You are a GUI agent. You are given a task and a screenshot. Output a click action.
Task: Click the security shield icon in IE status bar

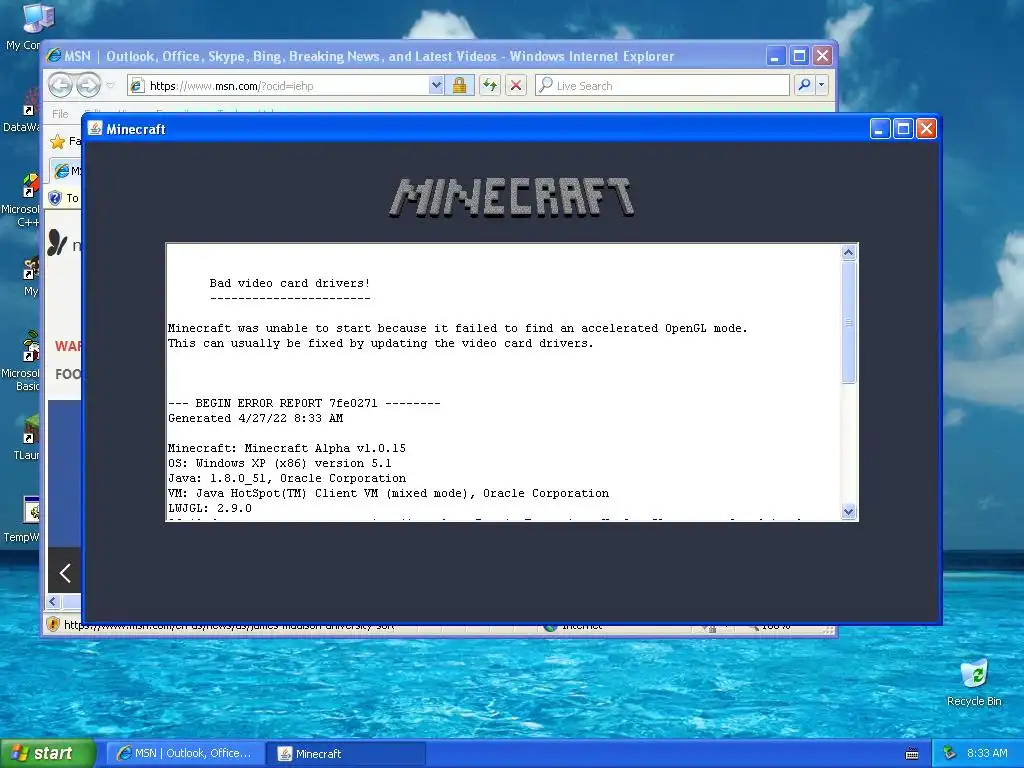click(54, 625)
